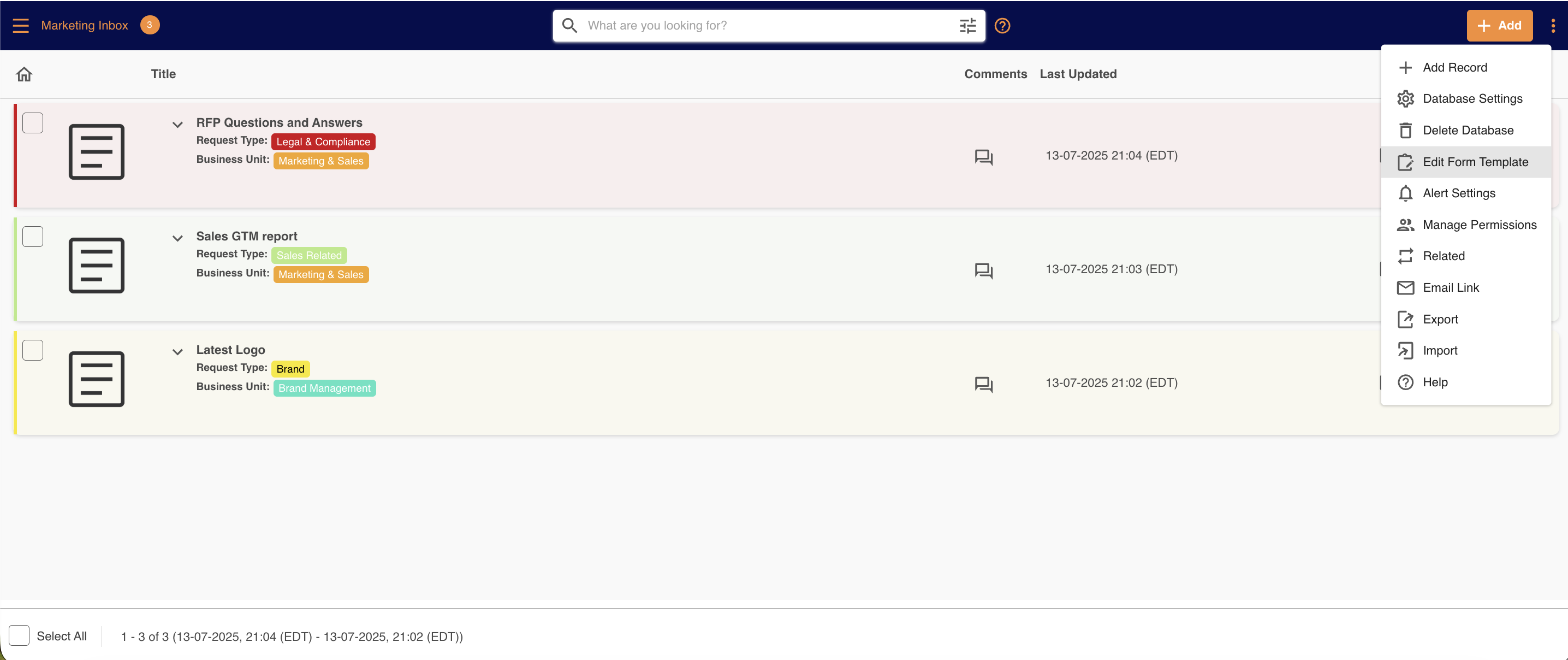Click RFP Questions and Answers document icon

click(x=96, y=152)
